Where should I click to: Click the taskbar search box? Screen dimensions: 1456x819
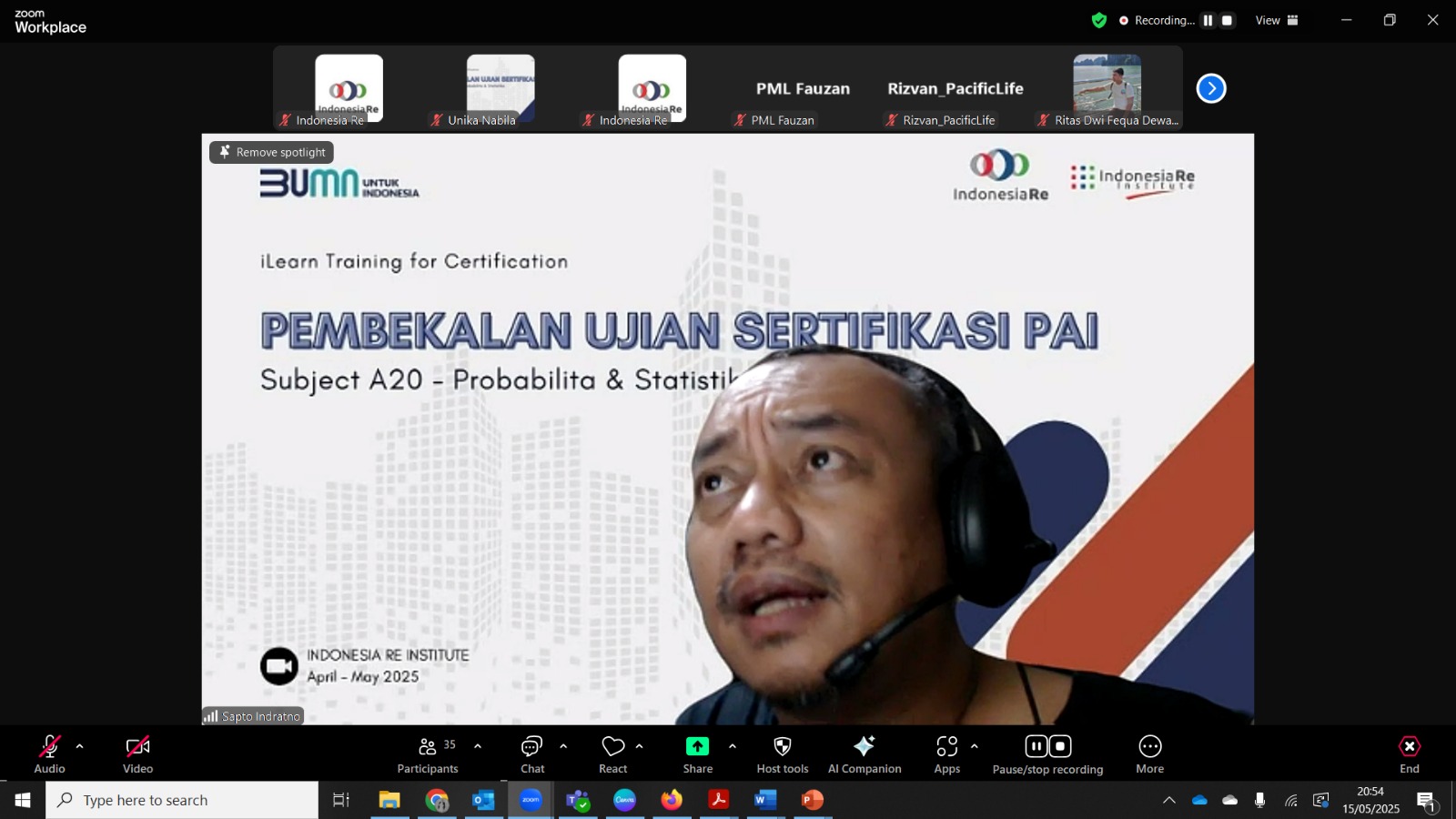click(182, 800)
